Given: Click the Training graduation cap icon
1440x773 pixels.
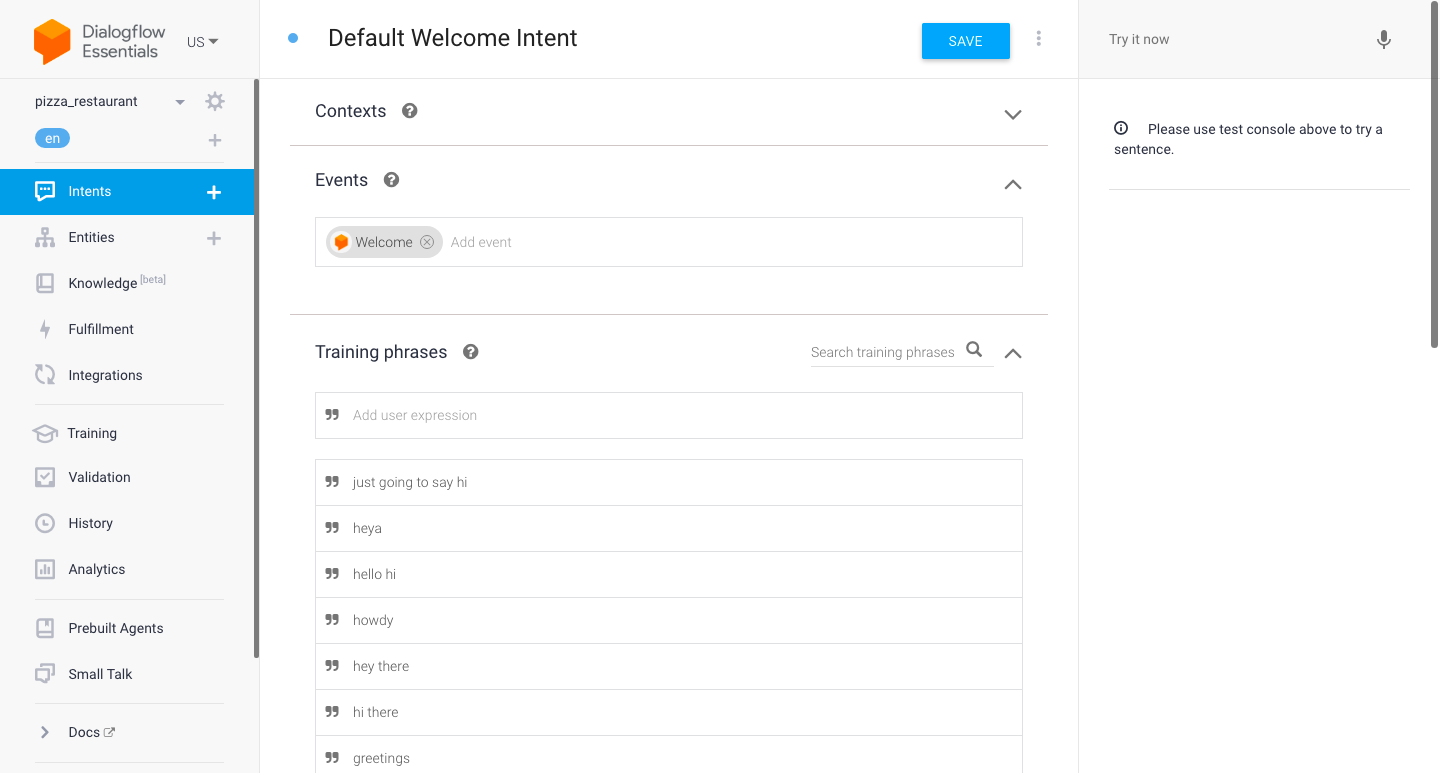Looking at the screenshot, I should coord(45,433).
